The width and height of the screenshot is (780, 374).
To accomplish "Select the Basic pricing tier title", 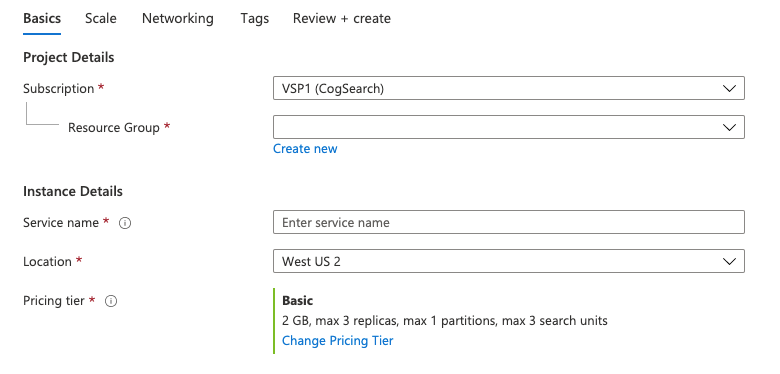I will coord(297,300).
